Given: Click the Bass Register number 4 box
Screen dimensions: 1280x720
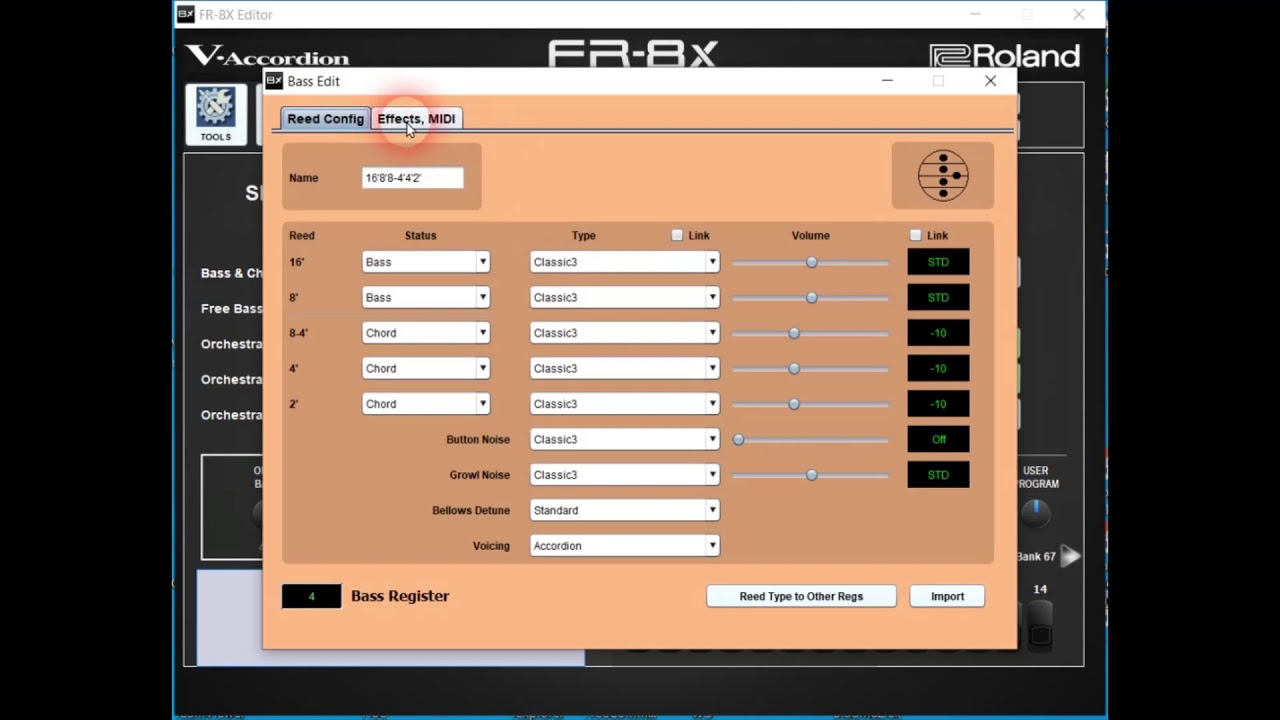Looking at the screenshot, I should (x=311, y=596).
